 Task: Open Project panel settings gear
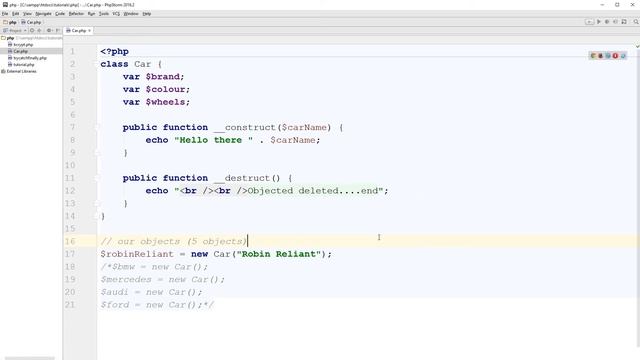pos(49,30)
